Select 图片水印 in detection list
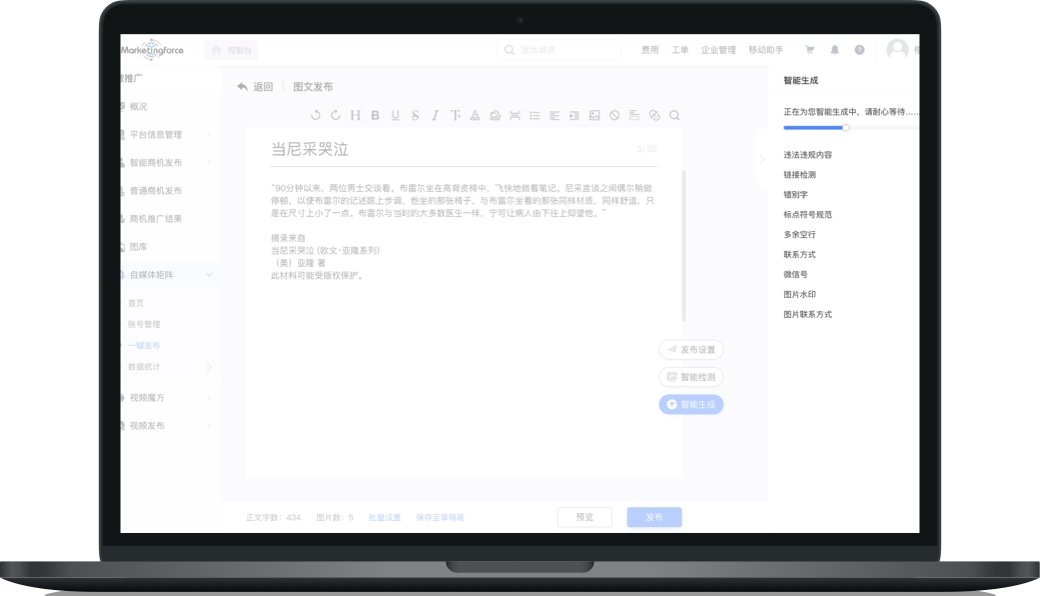Viewport: 1040px width, 596px height. click(x=799, y=294)
